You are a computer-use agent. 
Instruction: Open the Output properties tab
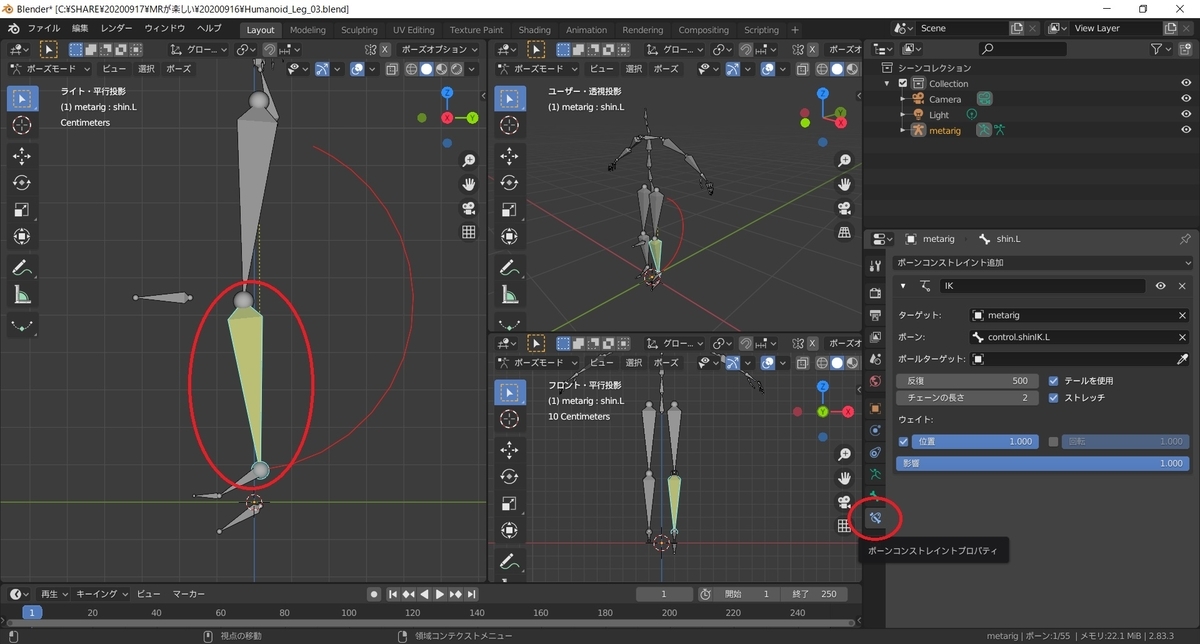(876, 315)
